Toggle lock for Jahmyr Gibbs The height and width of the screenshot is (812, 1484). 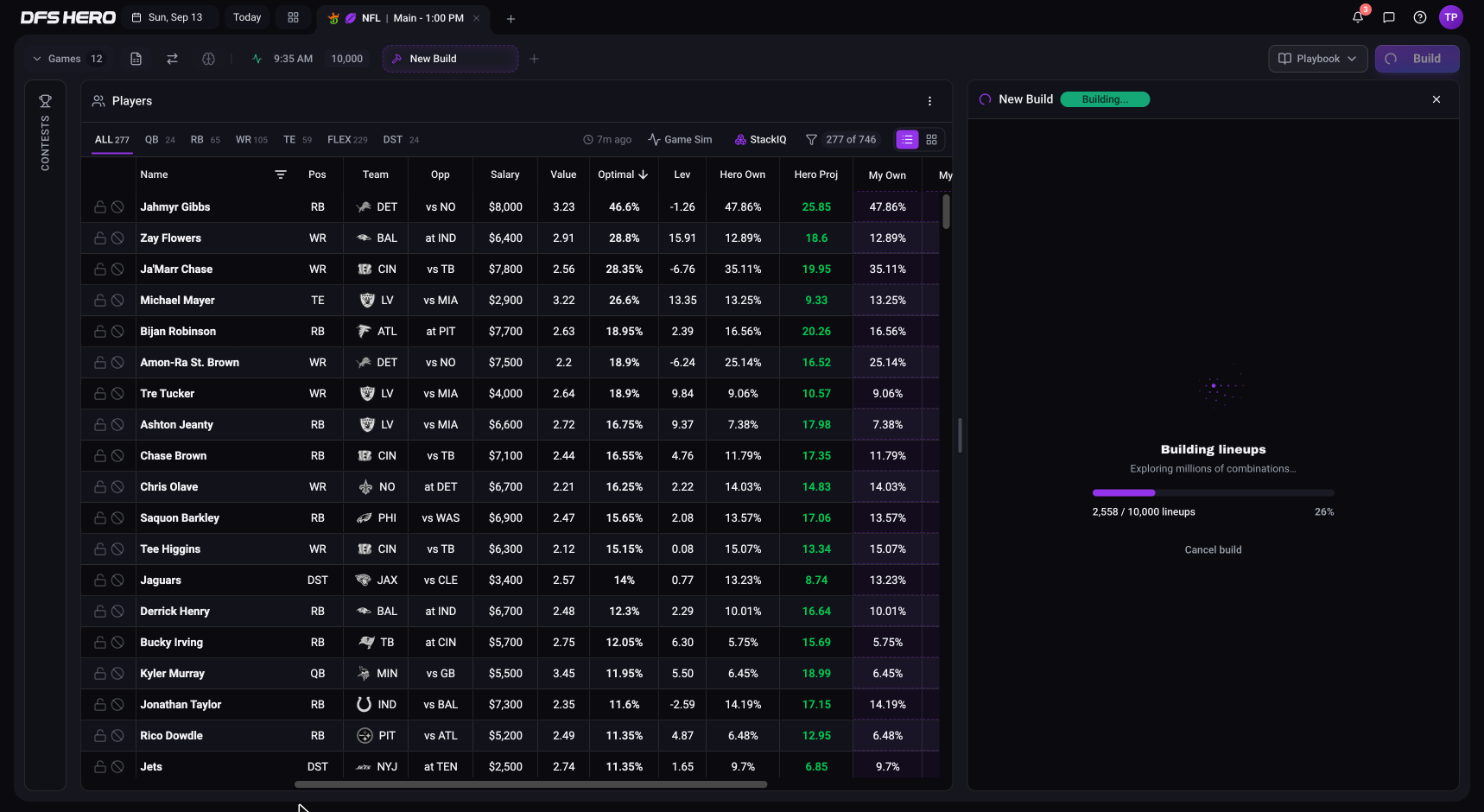100,207
